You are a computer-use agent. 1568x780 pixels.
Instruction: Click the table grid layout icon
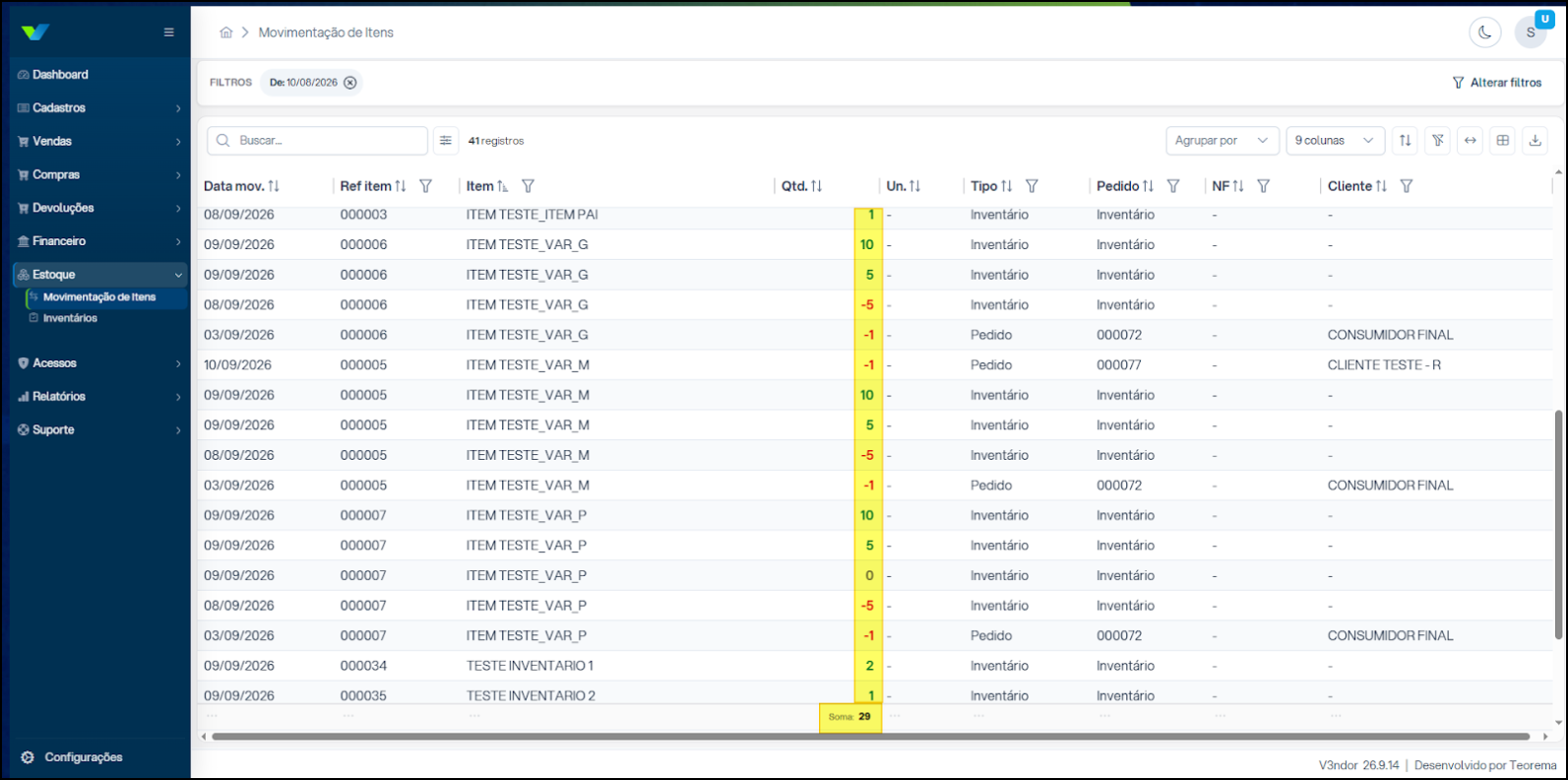[x=1503, y=141]
